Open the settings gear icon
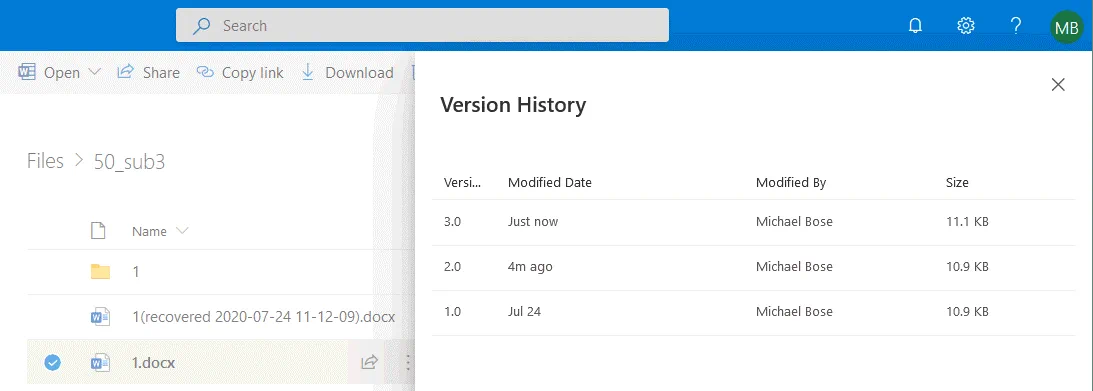 (x=965, y=26)
